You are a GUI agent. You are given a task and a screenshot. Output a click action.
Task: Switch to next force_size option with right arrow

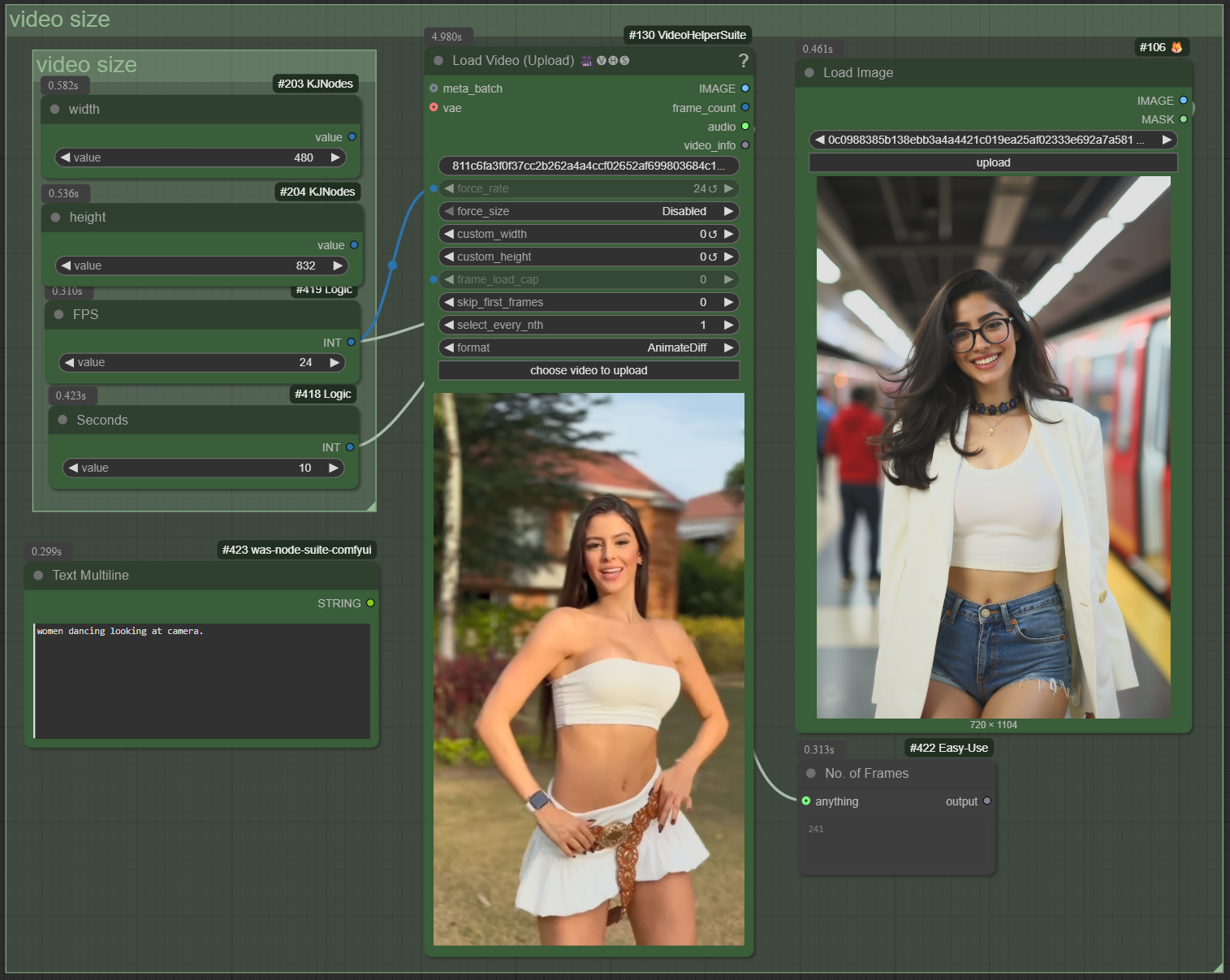click(729, 211)
